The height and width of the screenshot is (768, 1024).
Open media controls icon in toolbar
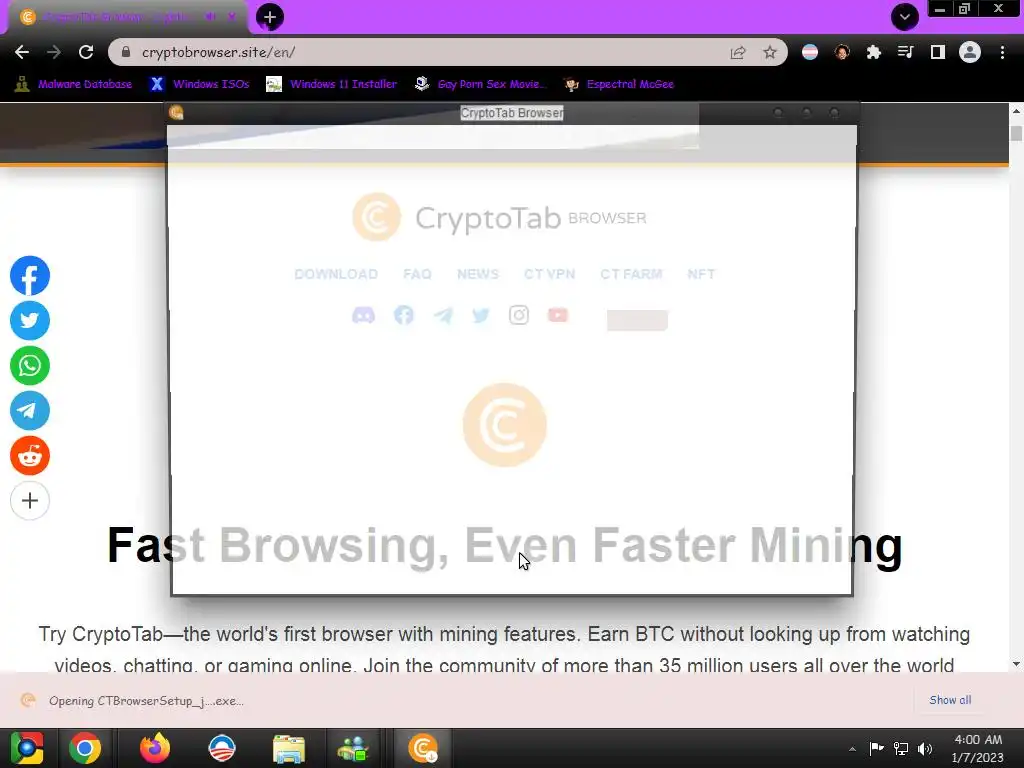906,52
